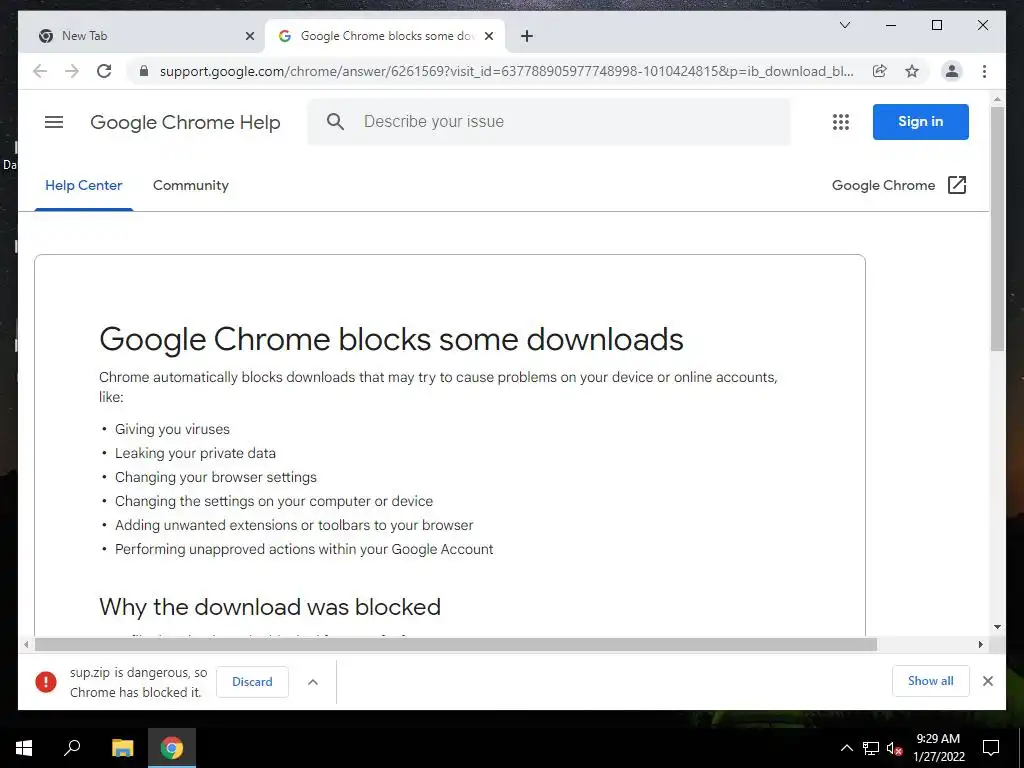
Task: Click the URL address bar
Action: pyautogui.click(x=506, y=71)
